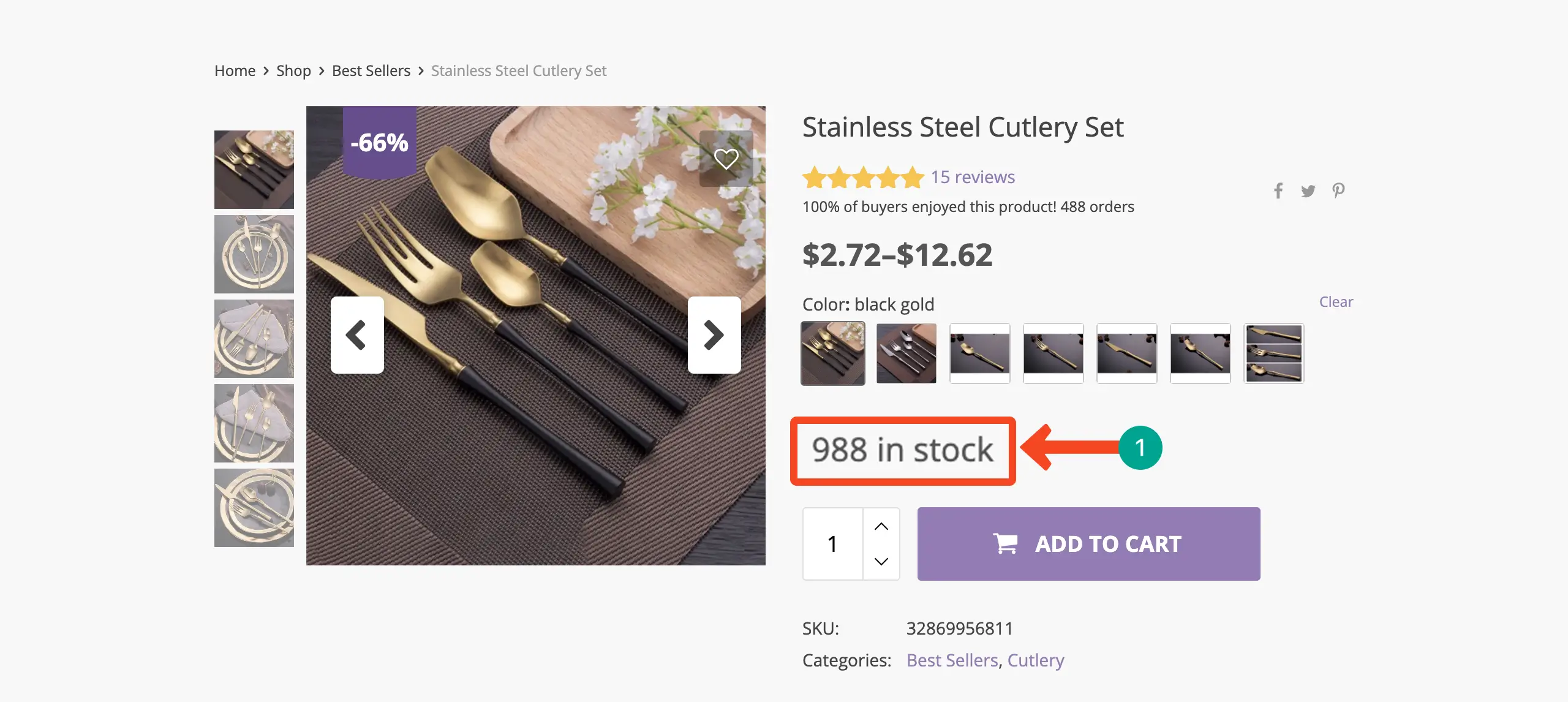Show the second gallery thumbnail image
The height and width of the screenshot is (702, 1568).
tap(254, 254)
